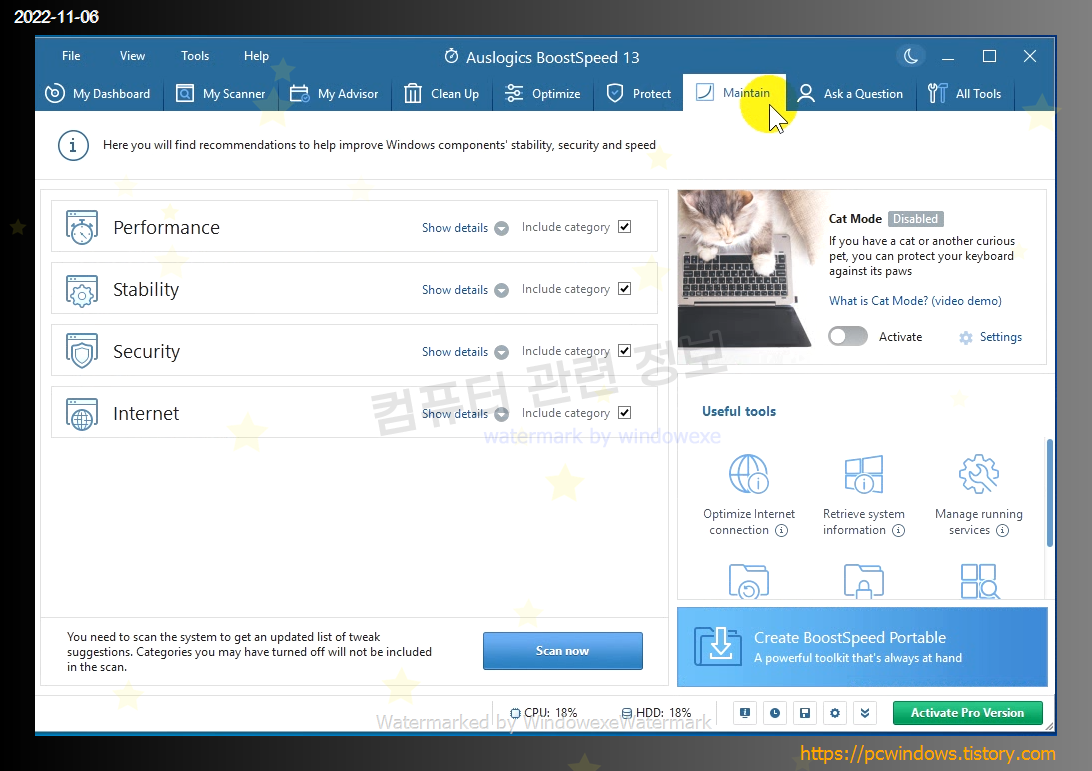Click the BoostSpeed Portable download icon
1092x771 pixels.
pos(718,646)
